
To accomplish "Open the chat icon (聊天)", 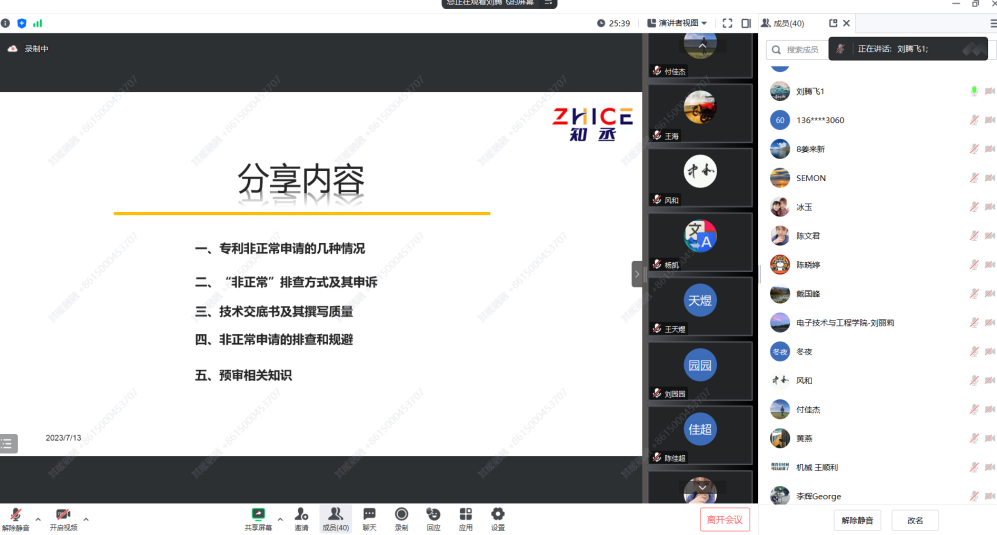I will (369, 515).
